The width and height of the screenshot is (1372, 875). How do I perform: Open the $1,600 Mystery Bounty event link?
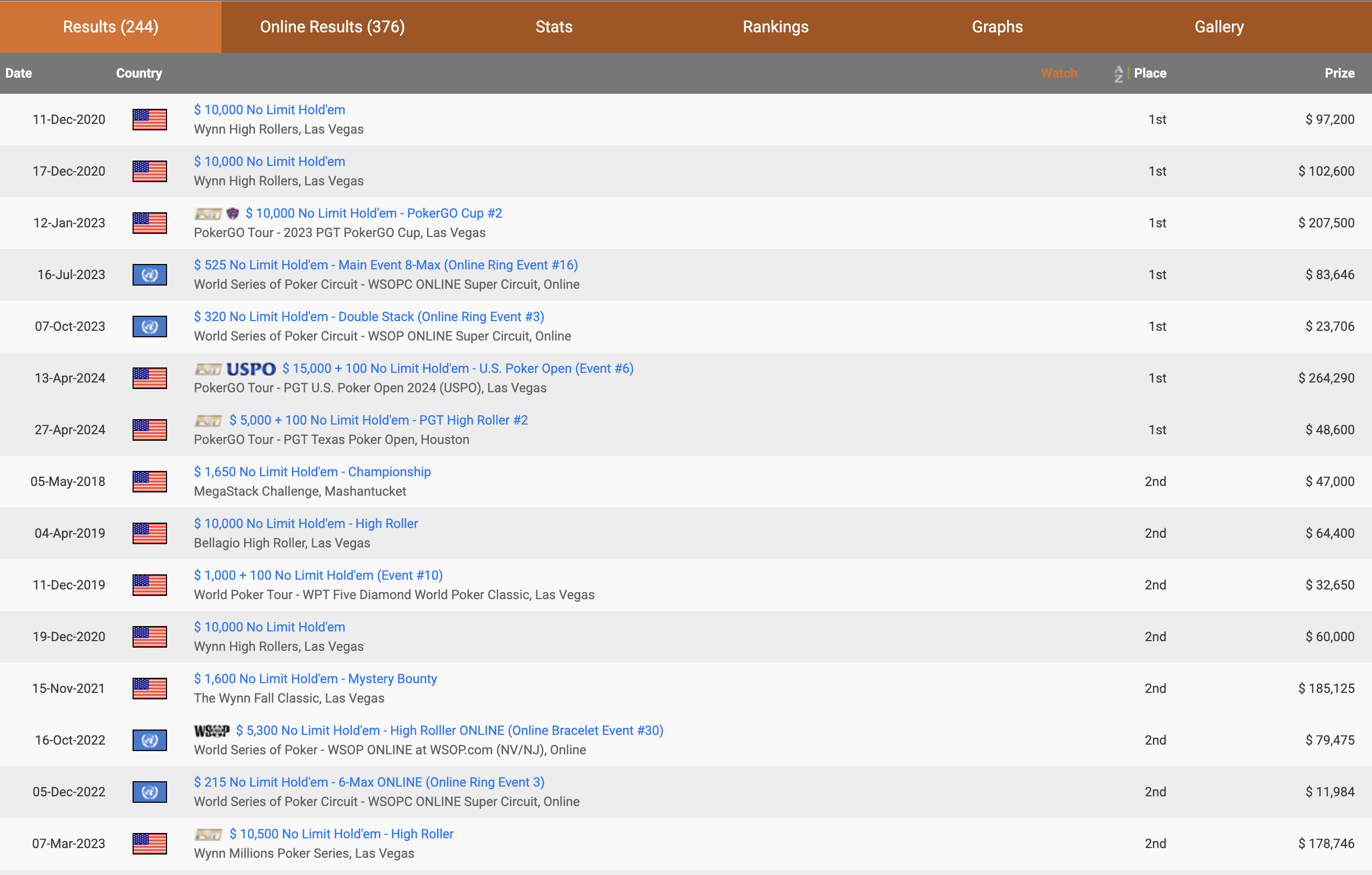click(x=315, y=679)
